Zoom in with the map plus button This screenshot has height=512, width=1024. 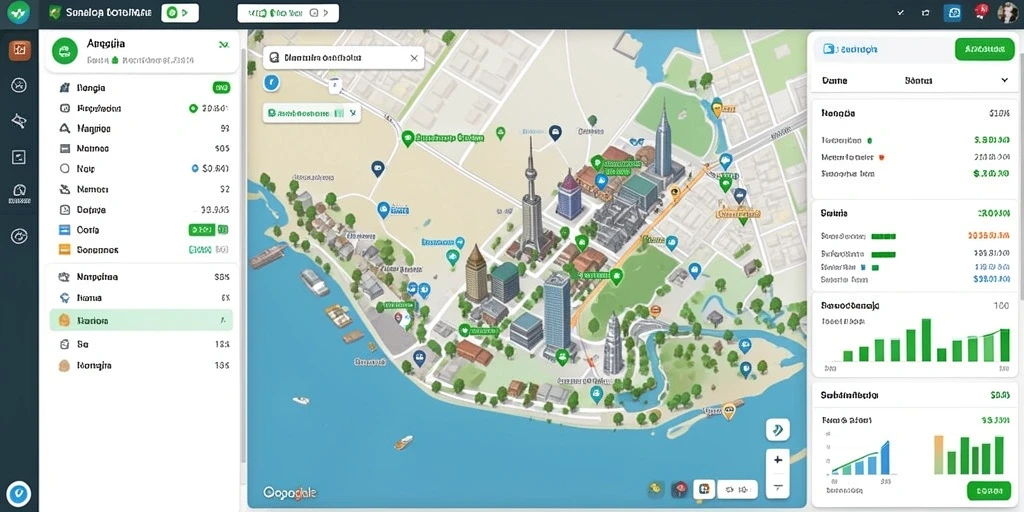coord(778,460)
